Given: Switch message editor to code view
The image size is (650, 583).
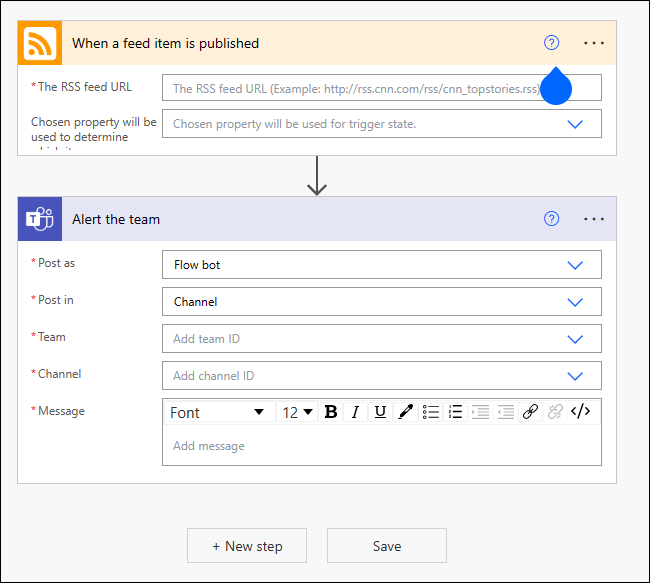Looking at the screenshot, I should click(x=580, y=411).
